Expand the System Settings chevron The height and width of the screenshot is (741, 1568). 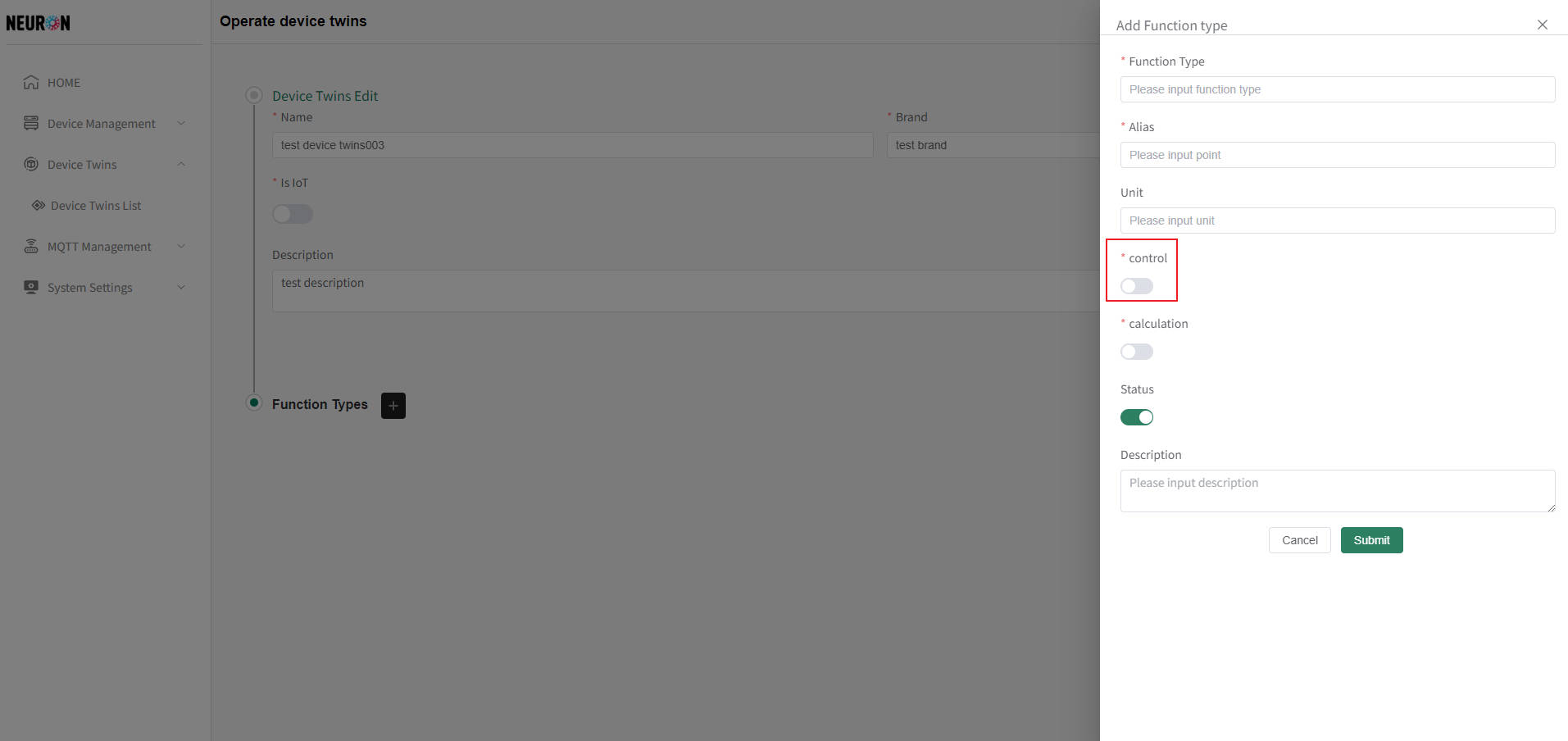(x=181, y=287)
